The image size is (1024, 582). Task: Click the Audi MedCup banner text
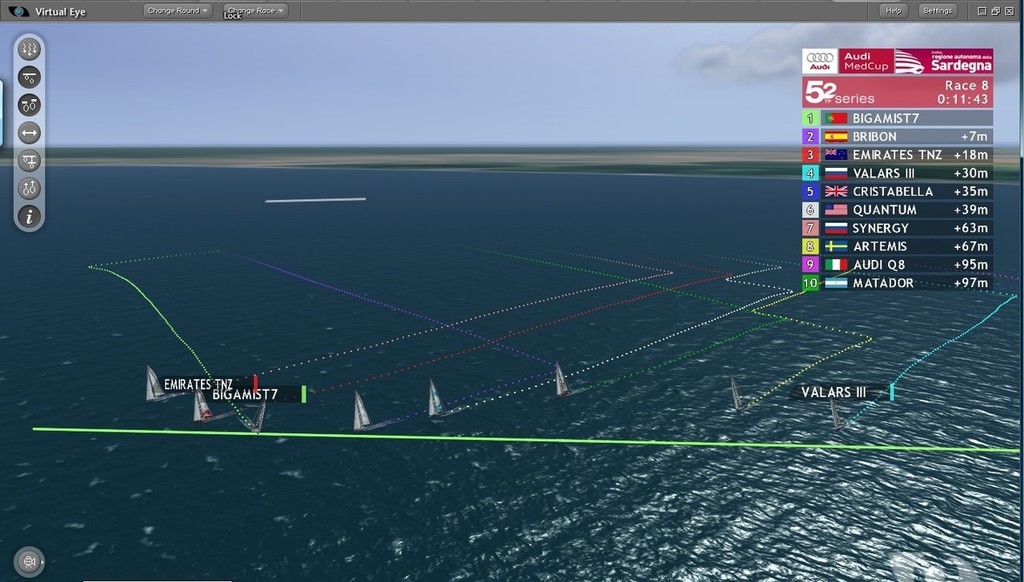pos(866,61)
